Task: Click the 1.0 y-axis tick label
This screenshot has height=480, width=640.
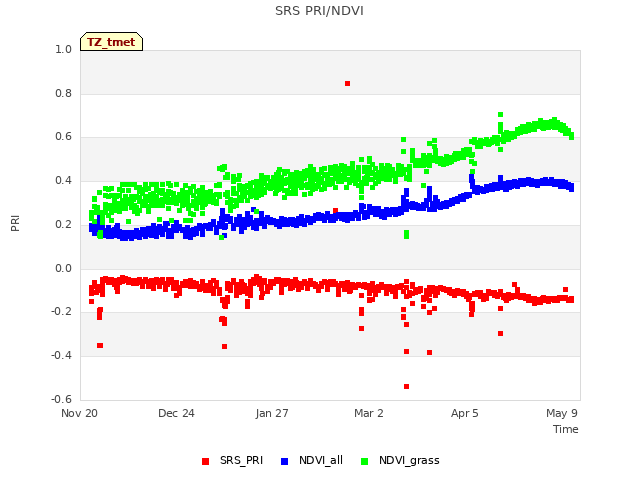Action: [x=63, y=49]
